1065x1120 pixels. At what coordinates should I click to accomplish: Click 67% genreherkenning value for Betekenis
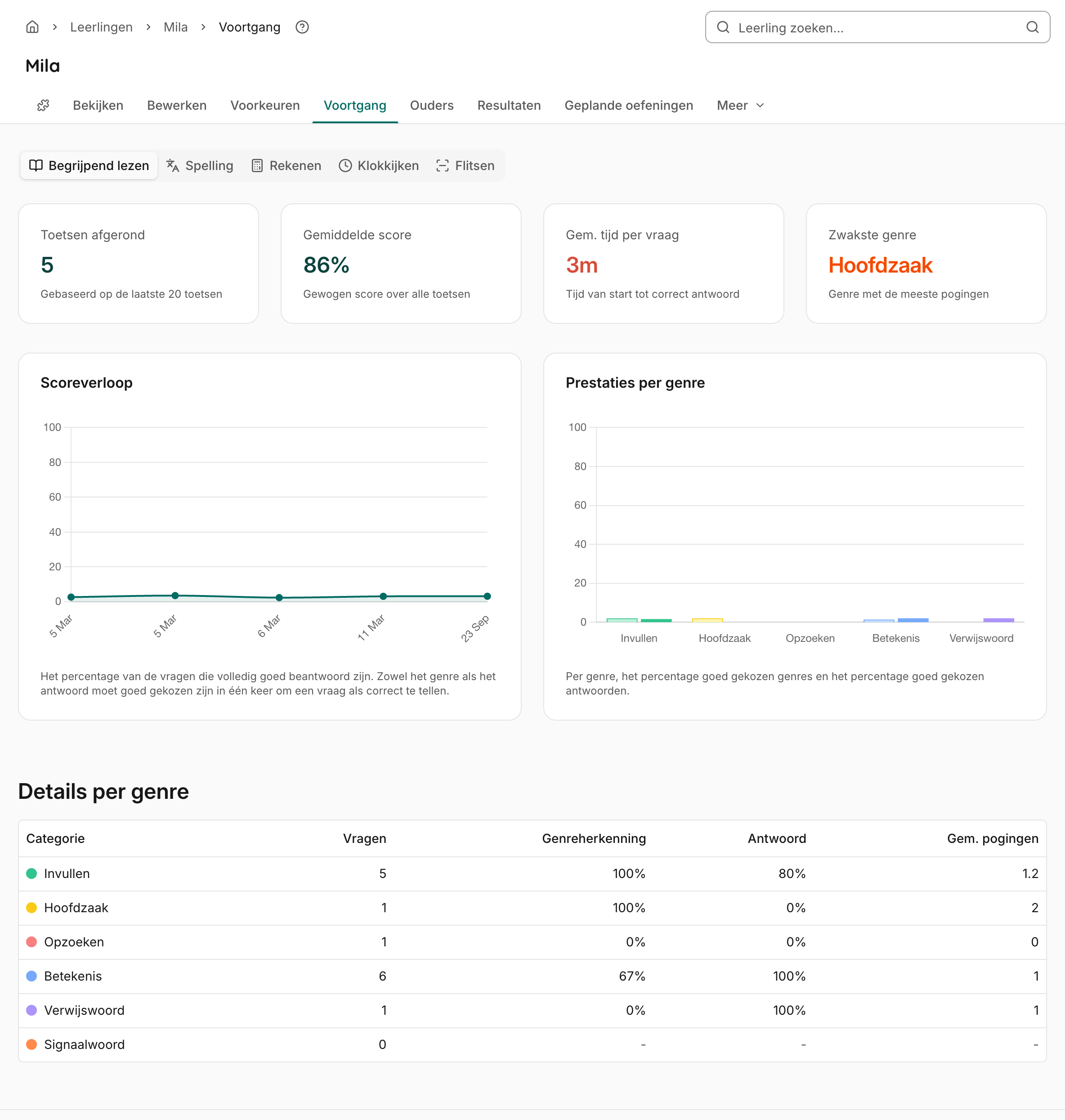(632, 976)
